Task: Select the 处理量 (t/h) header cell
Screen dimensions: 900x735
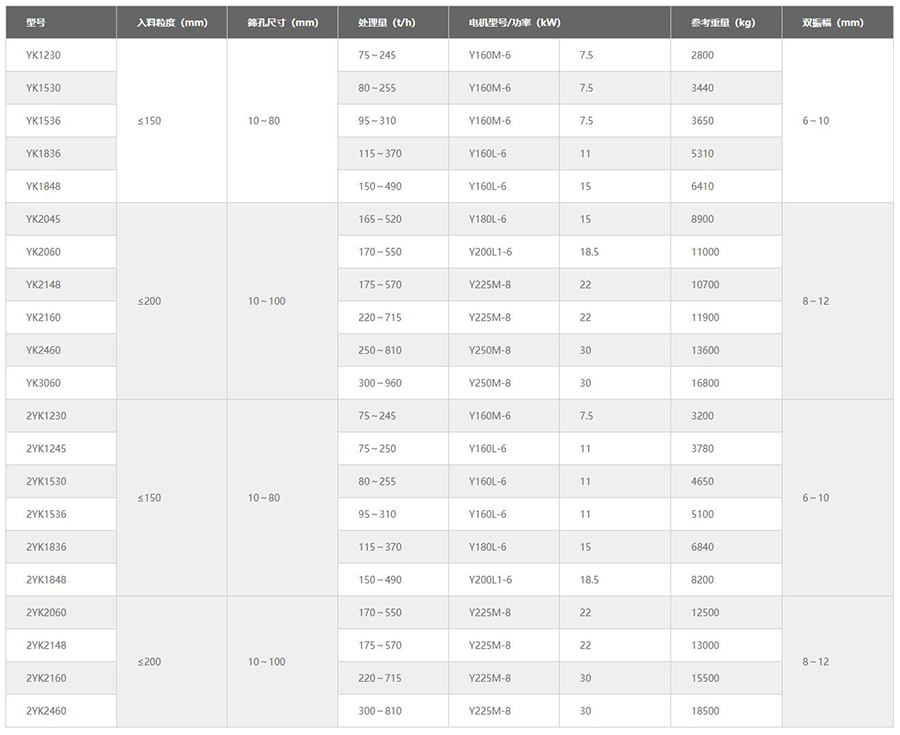Action: coord(393,22)
